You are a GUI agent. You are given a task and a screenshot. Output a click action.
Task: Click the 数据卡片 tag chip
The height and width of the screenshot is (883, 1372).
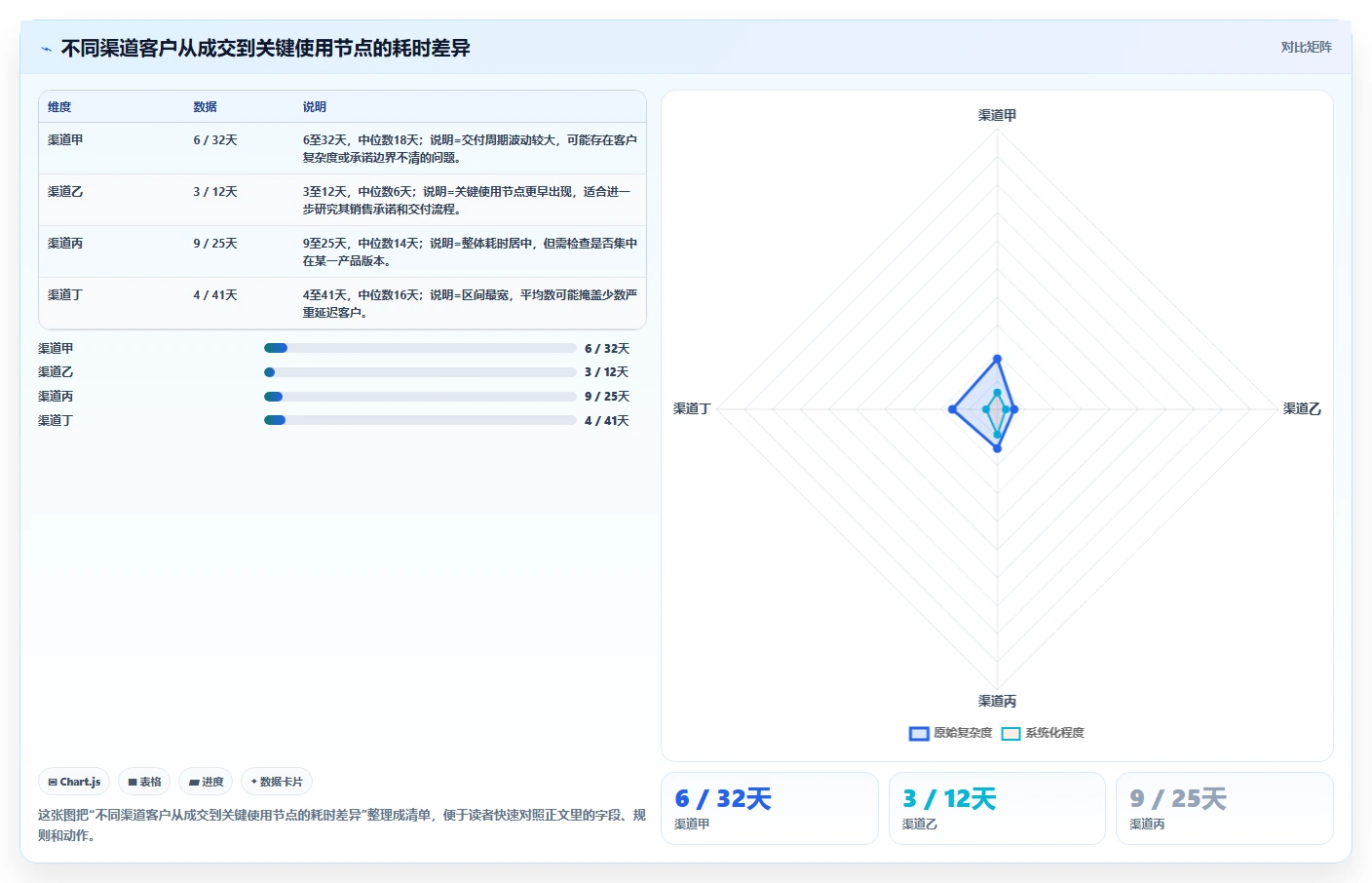pyautogui.click(x=277, y=782)
